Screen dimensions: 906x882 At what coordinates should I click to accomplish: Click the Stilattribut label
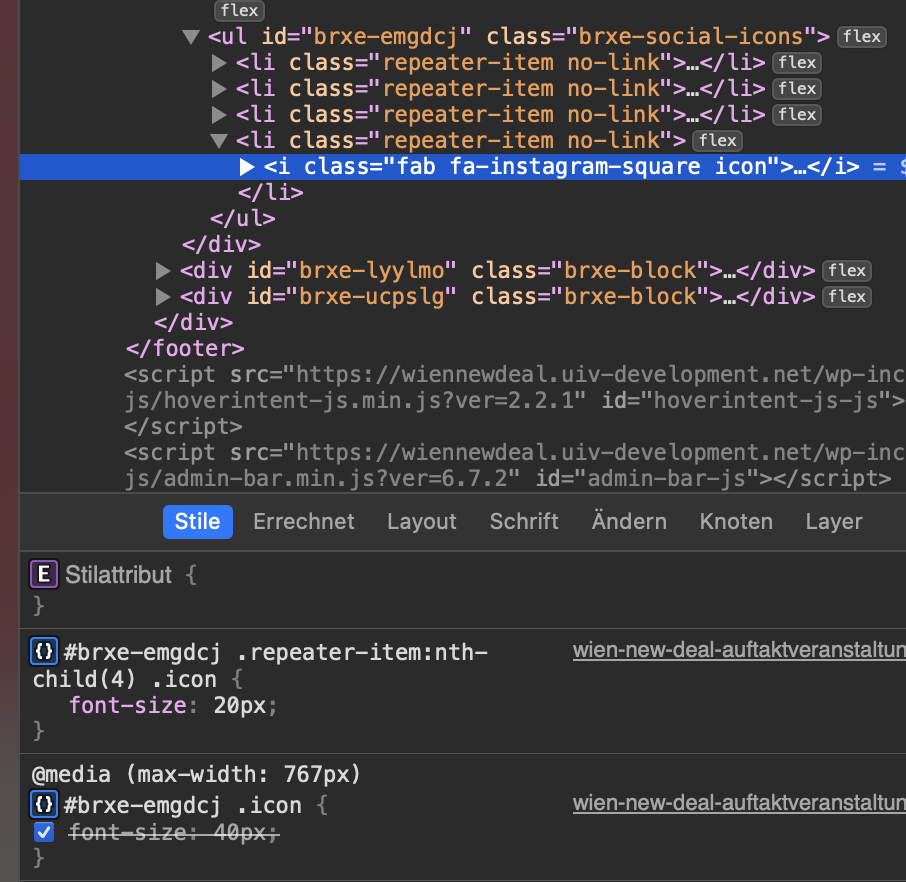[x=118, y=575]
